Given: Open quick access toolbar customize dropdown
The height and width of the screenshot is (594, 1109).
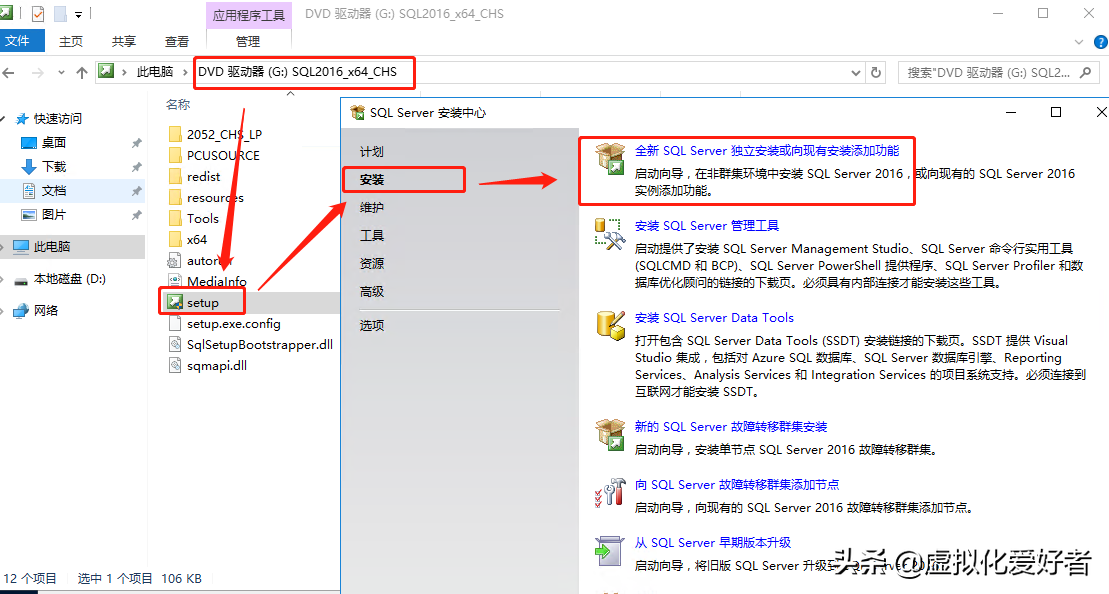Looking at the screenshot, I should click(78, 14).
